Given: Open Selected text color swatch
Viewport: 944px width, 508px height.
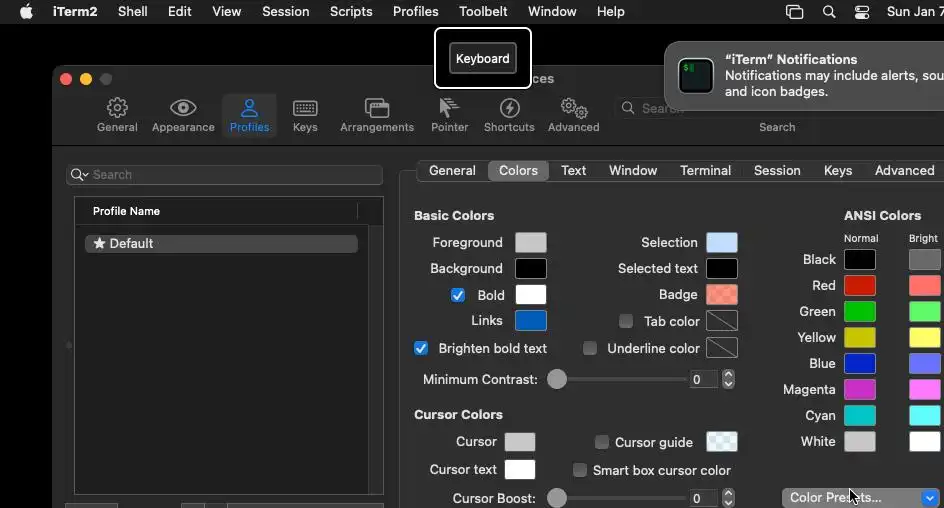Looking at the screenshot, I should [722, 268].
